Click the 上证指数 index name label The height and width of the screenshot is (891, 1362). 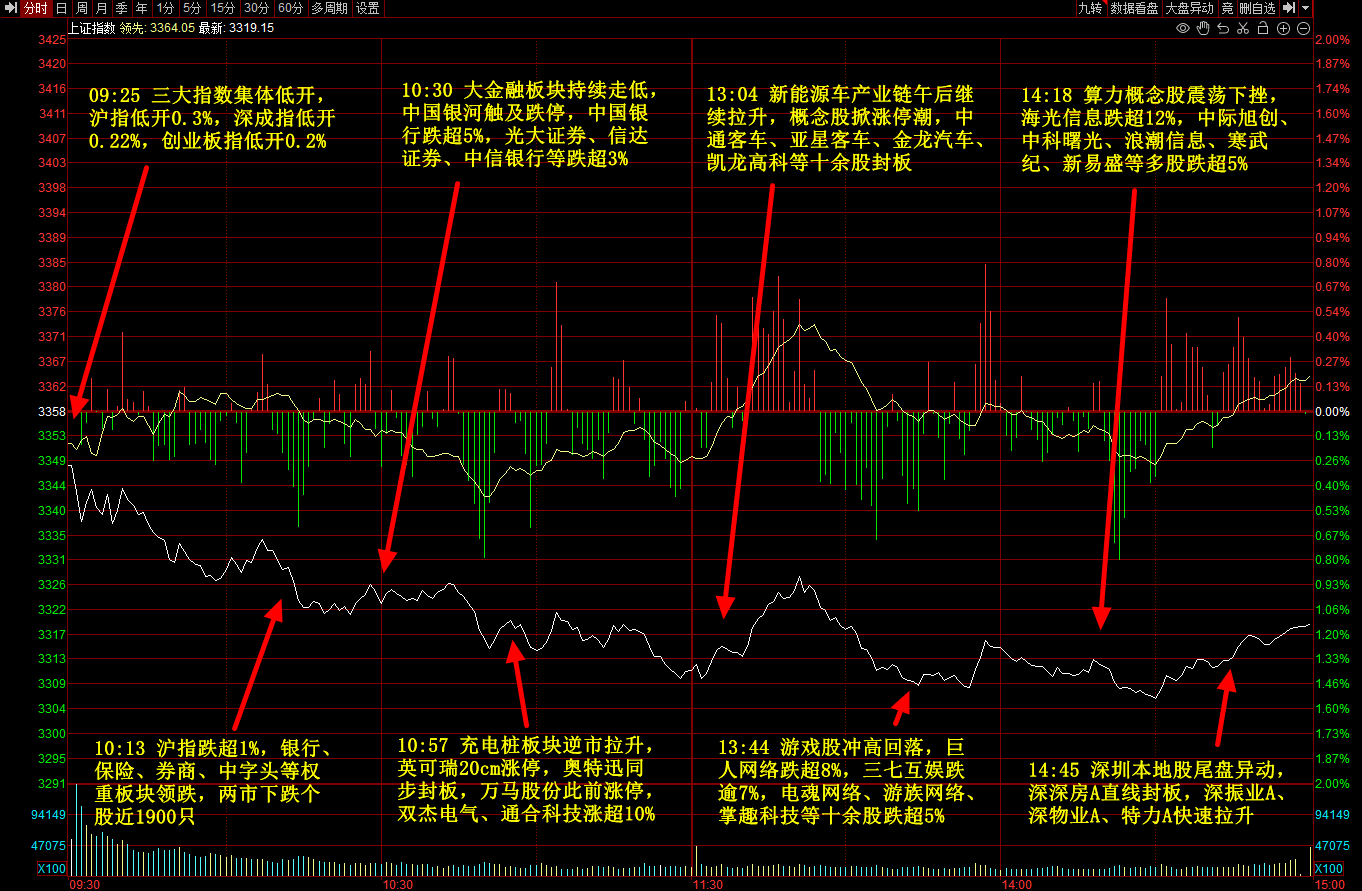tap(90, 28)
